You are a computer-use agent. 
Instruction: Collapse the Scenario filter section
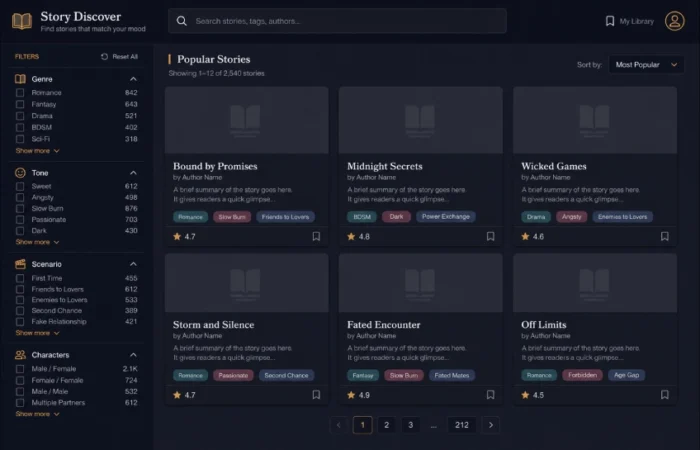133,264
